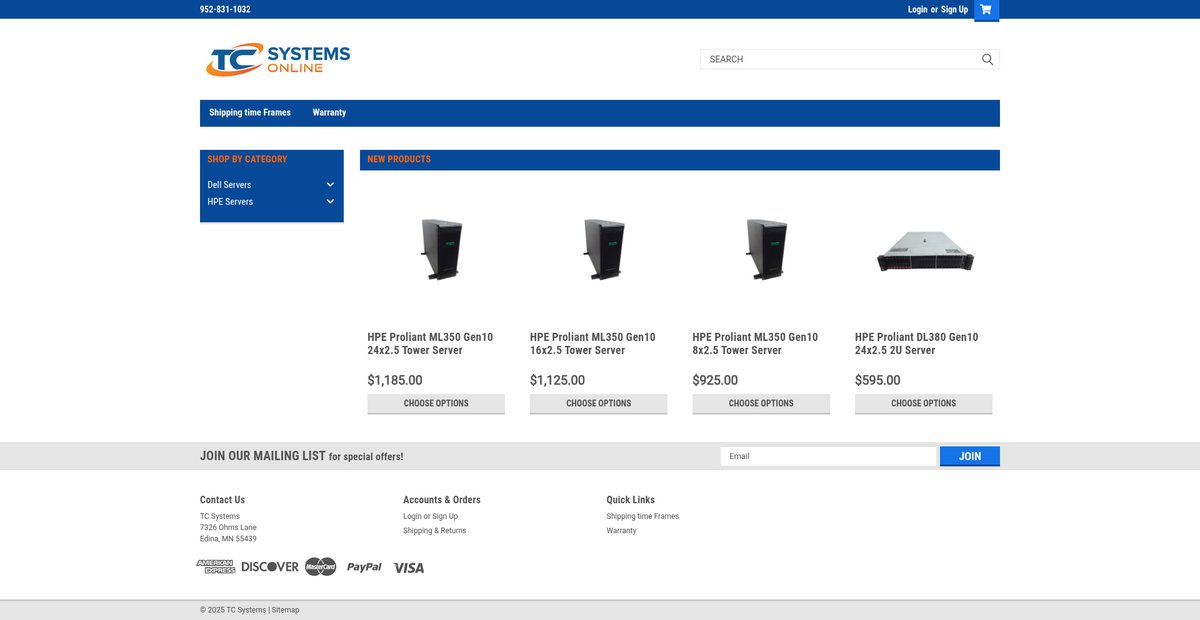The width and height of the screenshot is (1200, 620).
Task: Open HPE Proliant ML350 Gen10 8x2.5 title
Action: point(755,344)
